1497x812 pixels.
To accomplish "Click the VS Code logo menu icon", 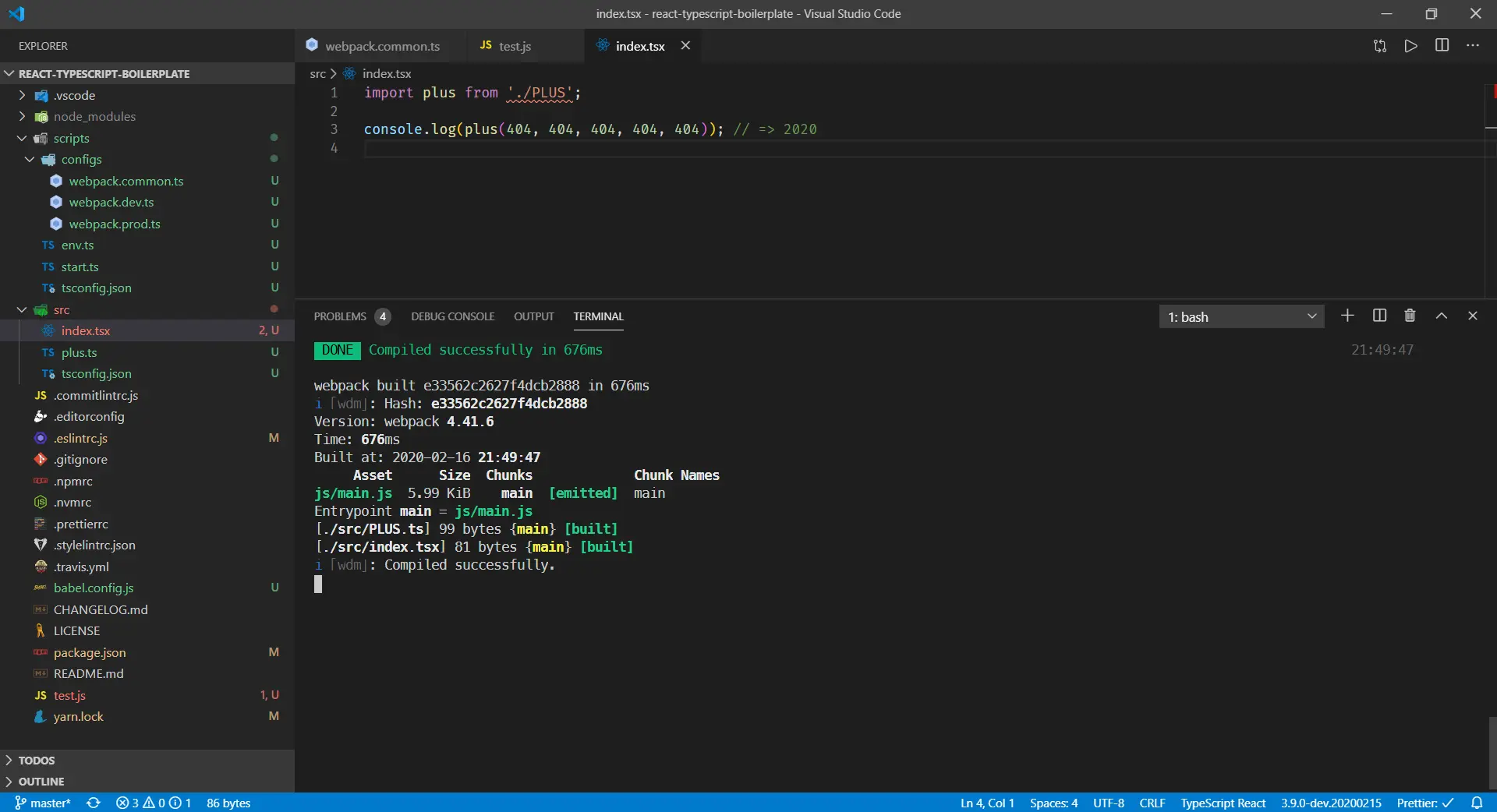I will tap(16, 13).
